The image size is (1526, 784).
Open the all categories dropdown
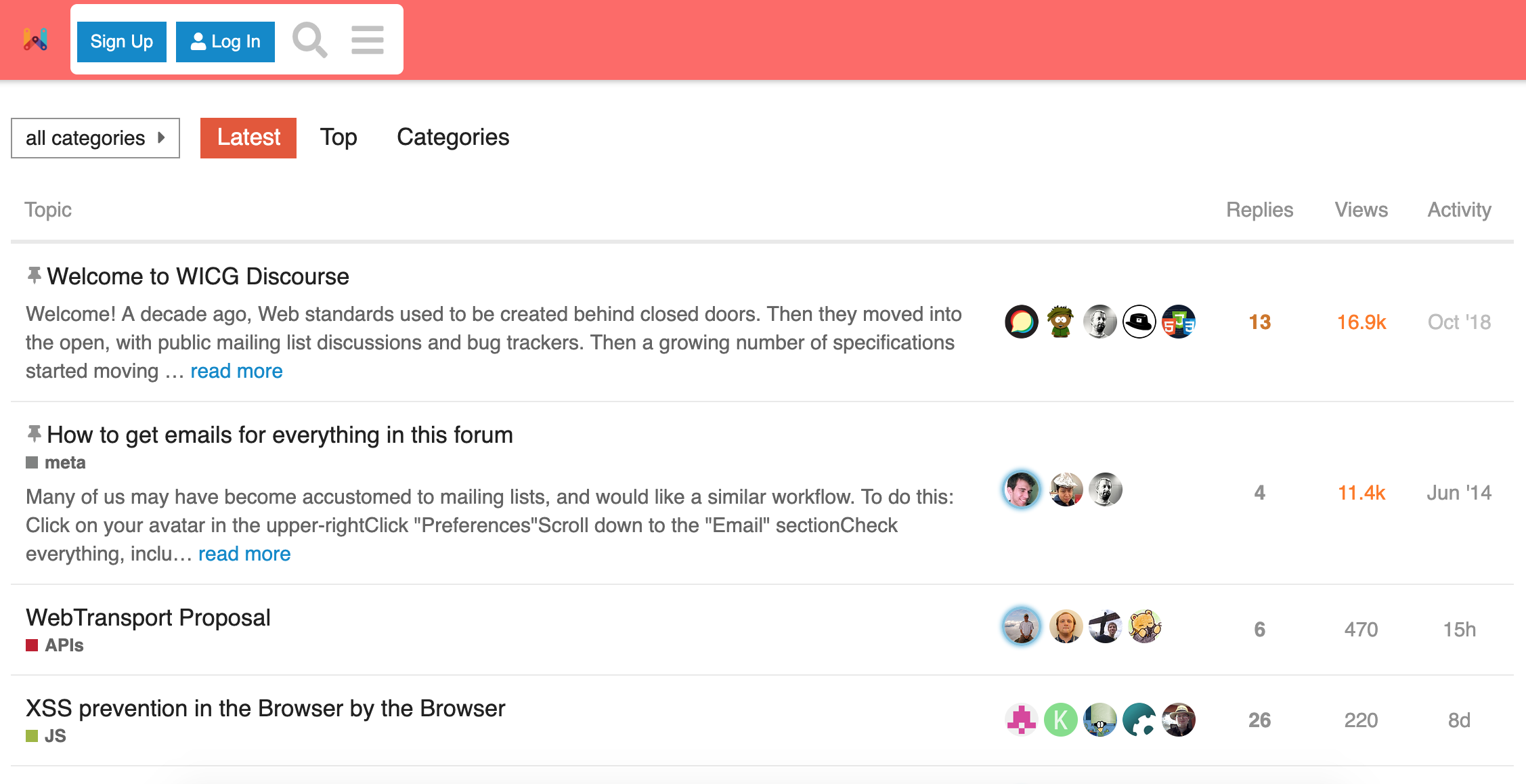[x=95, y=137]
